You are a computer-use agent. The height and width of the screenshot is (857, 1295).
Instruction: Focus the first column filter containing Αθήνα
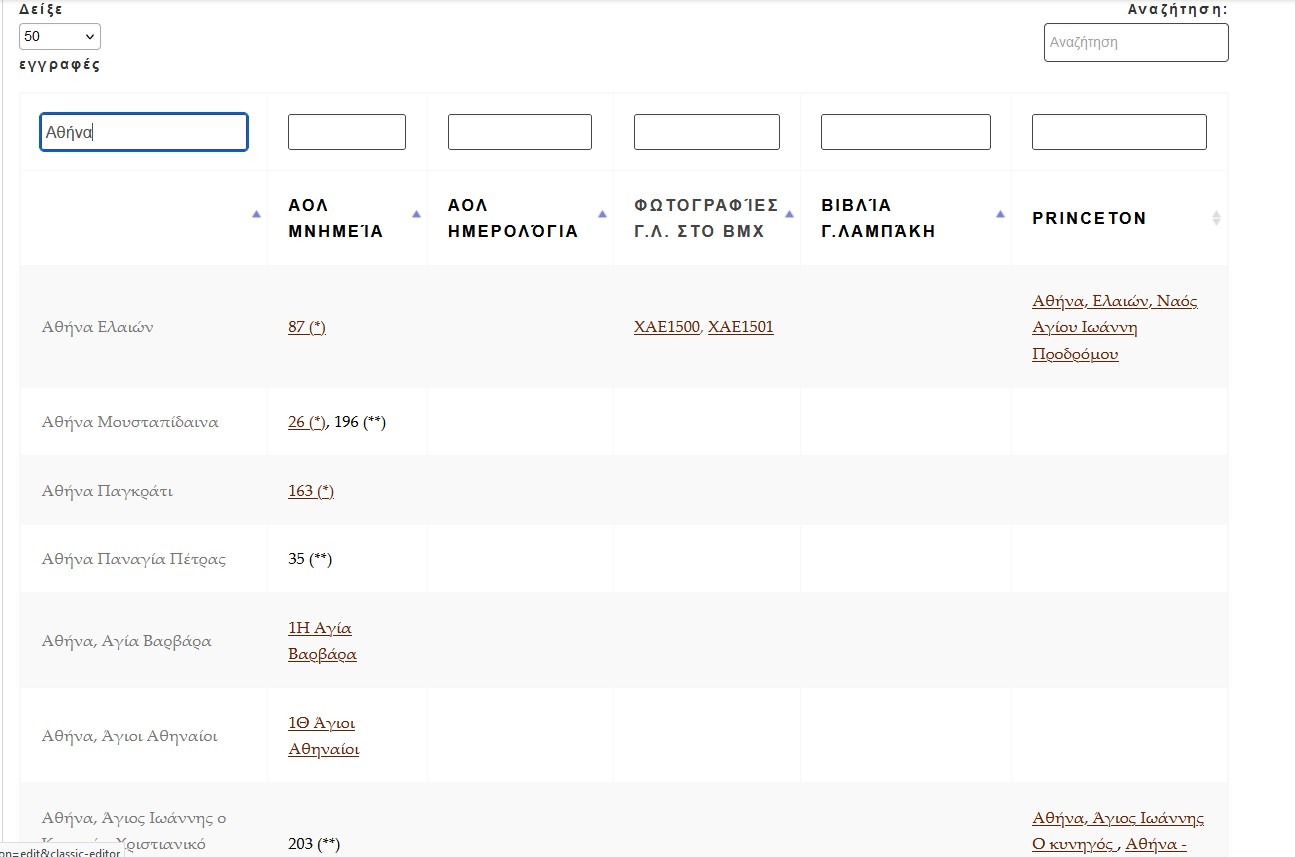click(x=143, y=132)
